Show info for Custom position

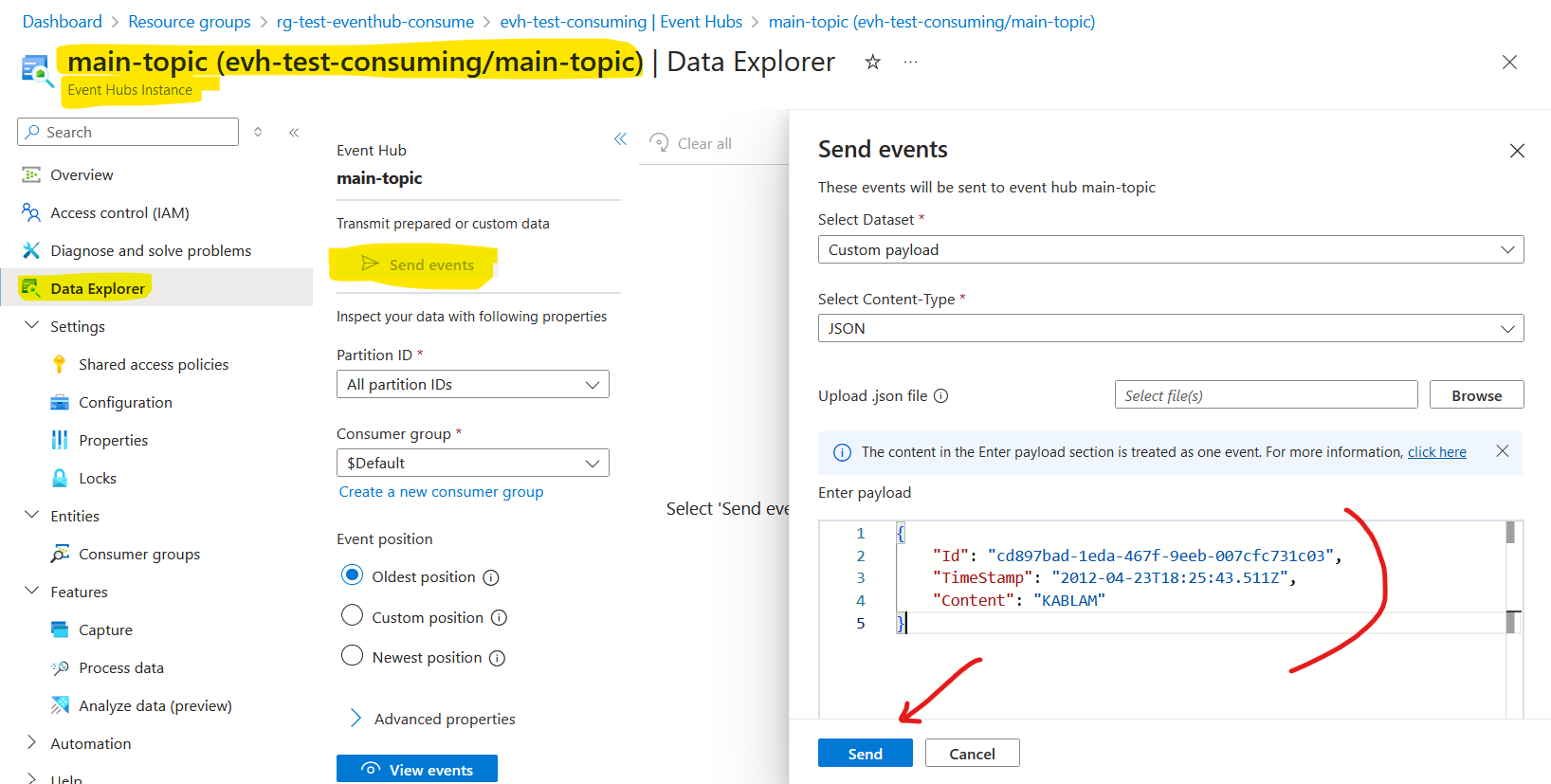tap(500, 618)
